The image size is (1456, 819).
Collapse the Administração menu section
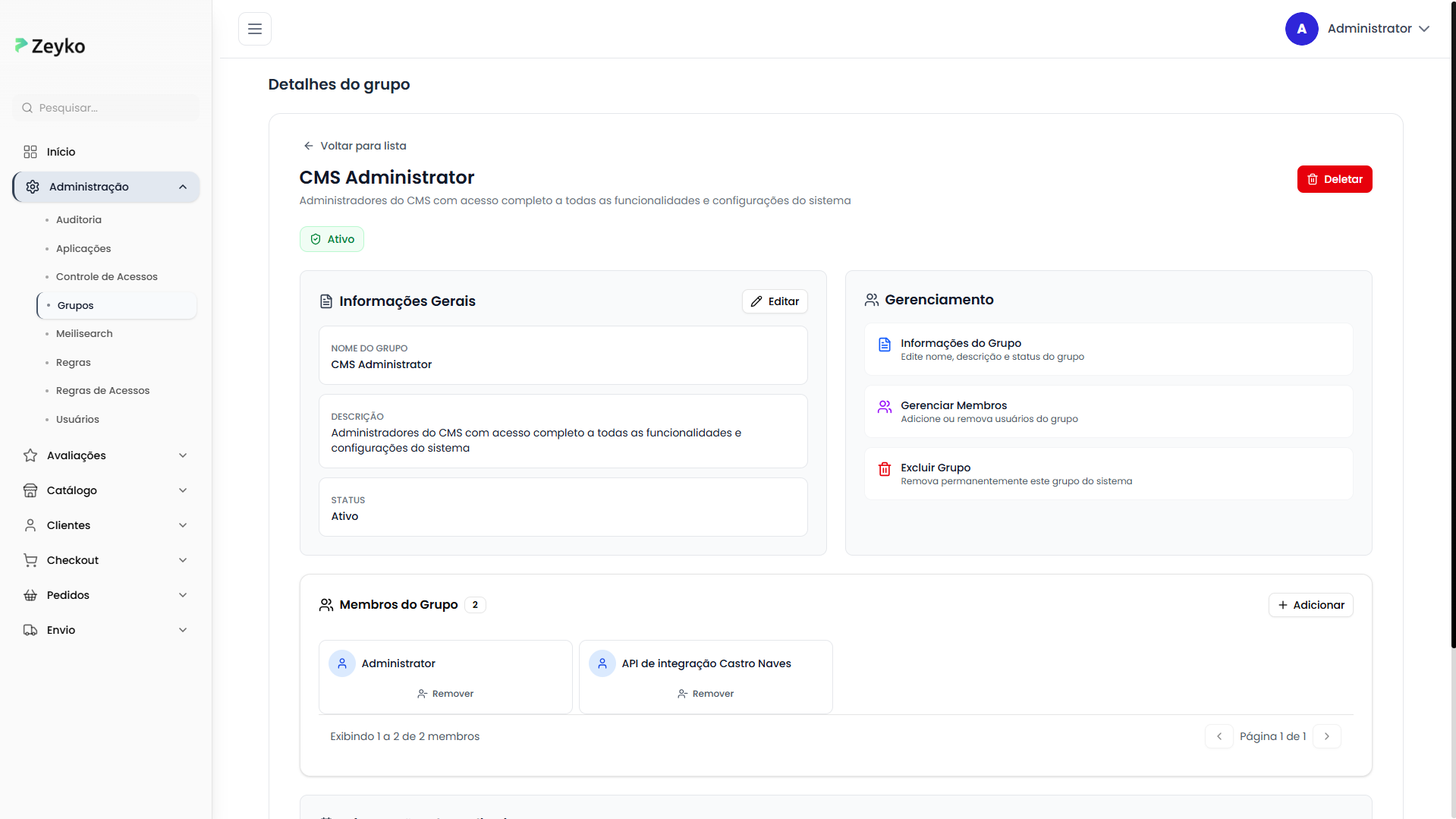coord(183,187)
